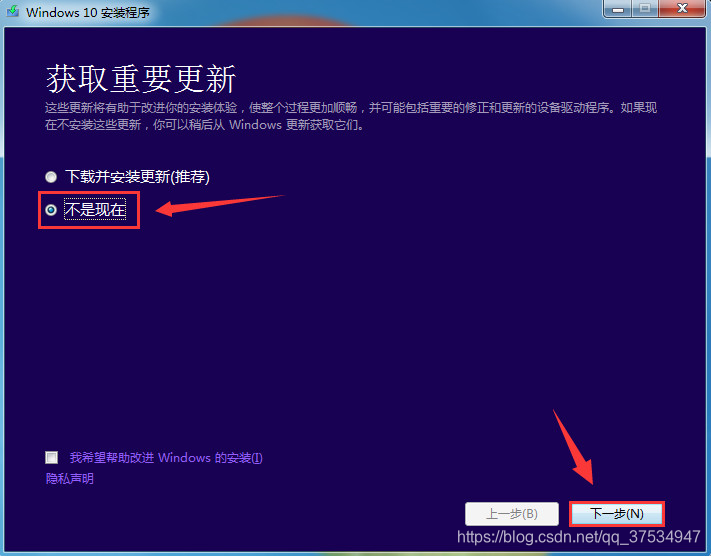Tick 我希望帮助改进 Windows 的安装 checkbox
The height and width of the screenshot is (556, 711).
pos(52,457)
